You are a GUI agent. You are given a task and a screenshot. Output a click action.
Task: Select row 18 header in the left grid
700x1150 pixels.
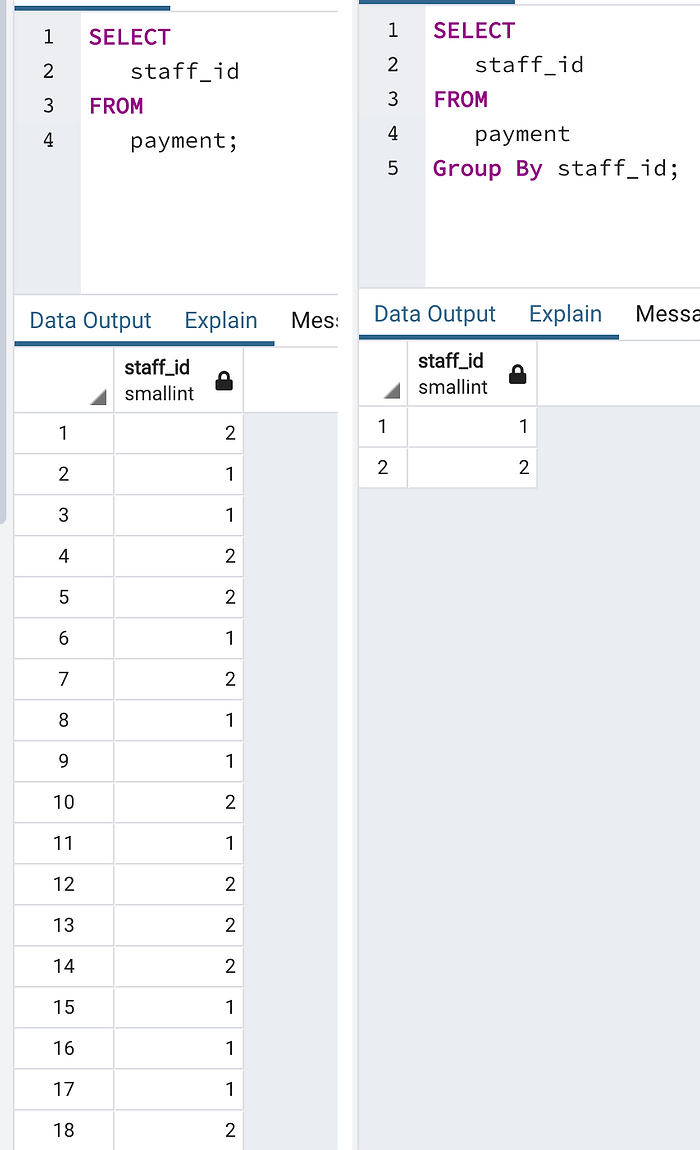[x=64, y=1130]
